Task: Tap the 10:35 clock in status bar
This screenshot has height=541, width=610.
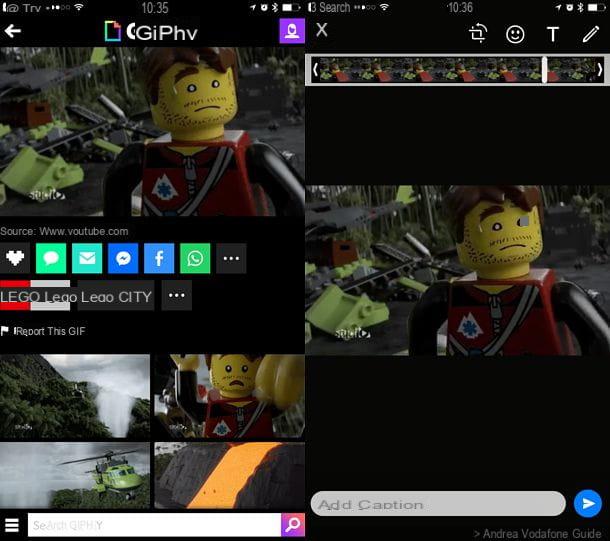Action: point(155,8)
